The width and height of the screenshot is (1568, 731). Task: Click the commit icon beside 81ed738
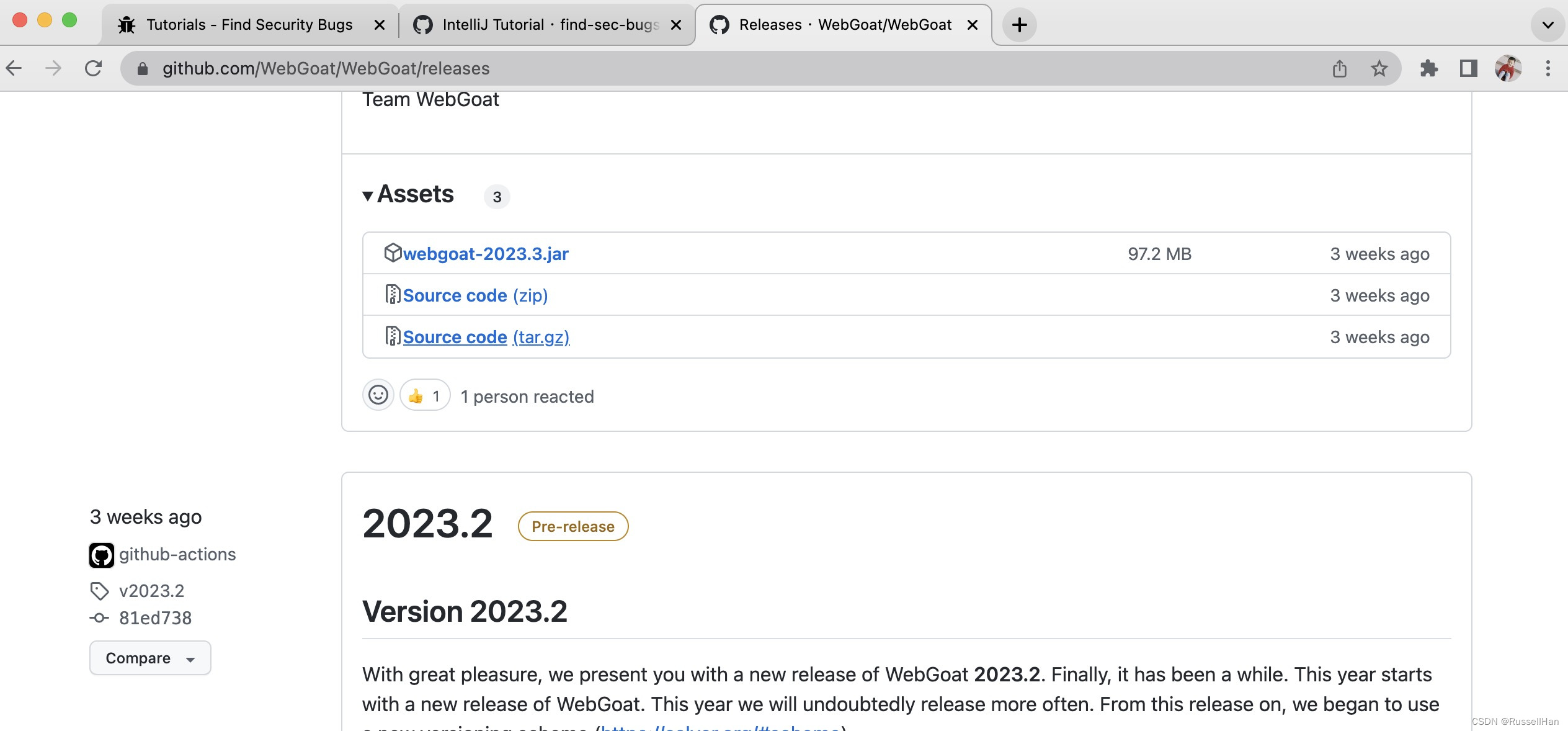point(99,618)
